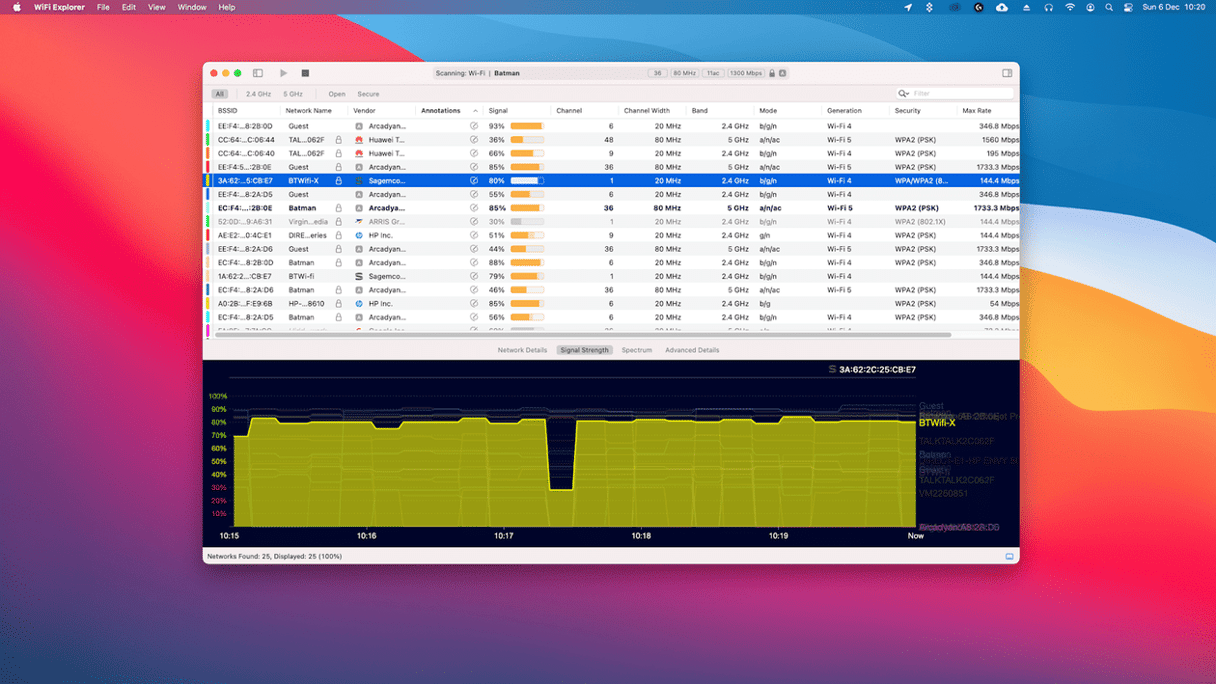Sort table by Channel Width column

[x=652, y=111]
